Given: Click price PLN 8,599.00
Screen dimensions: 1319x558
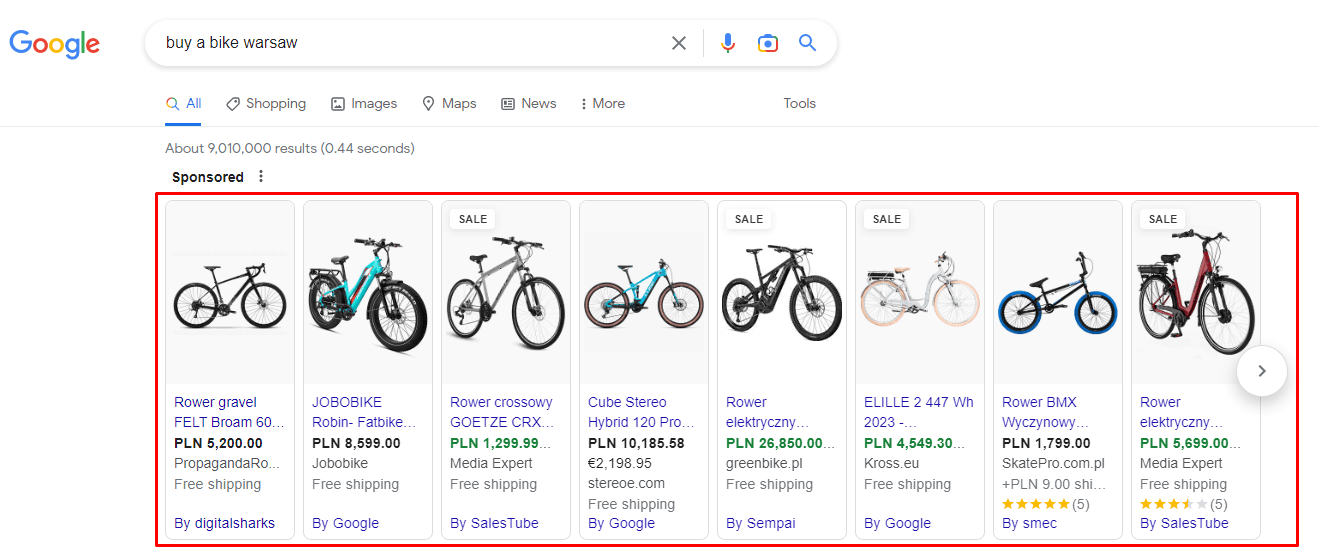Looking at the screenshot, I should [x=356, y=443].
